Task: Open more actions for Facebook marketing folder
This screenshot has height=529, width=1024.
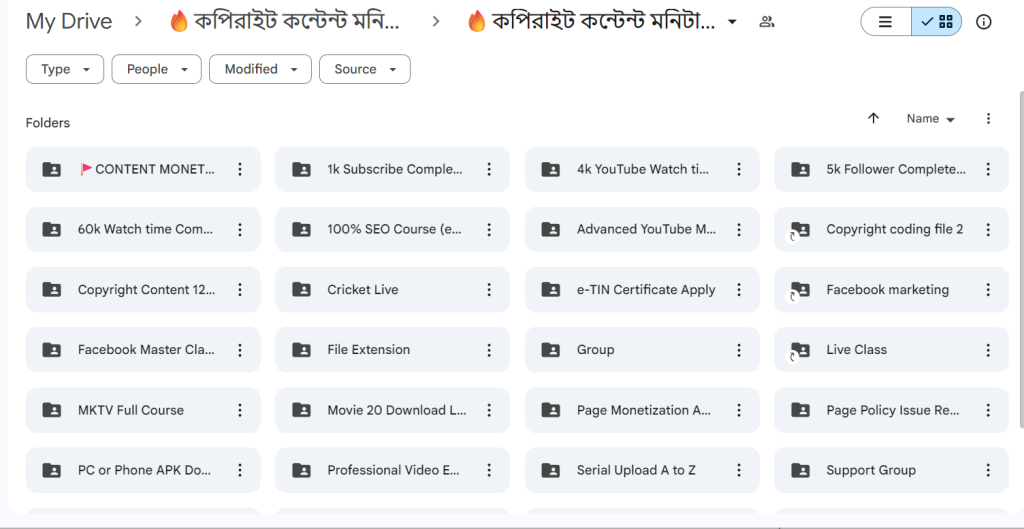Action: click(988, 289)
